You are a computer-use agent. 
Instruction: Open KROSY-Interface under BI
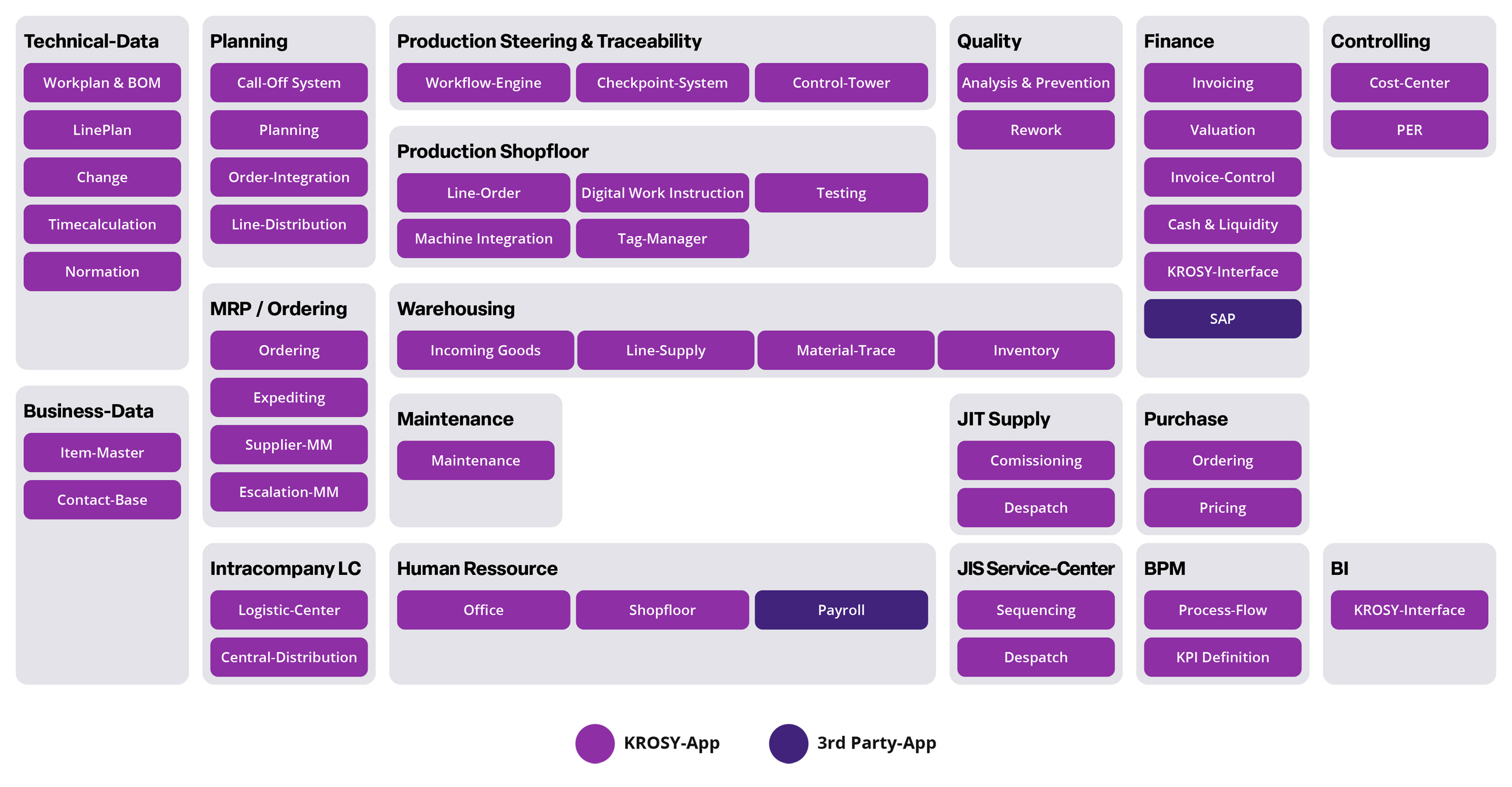point(1408,610)
